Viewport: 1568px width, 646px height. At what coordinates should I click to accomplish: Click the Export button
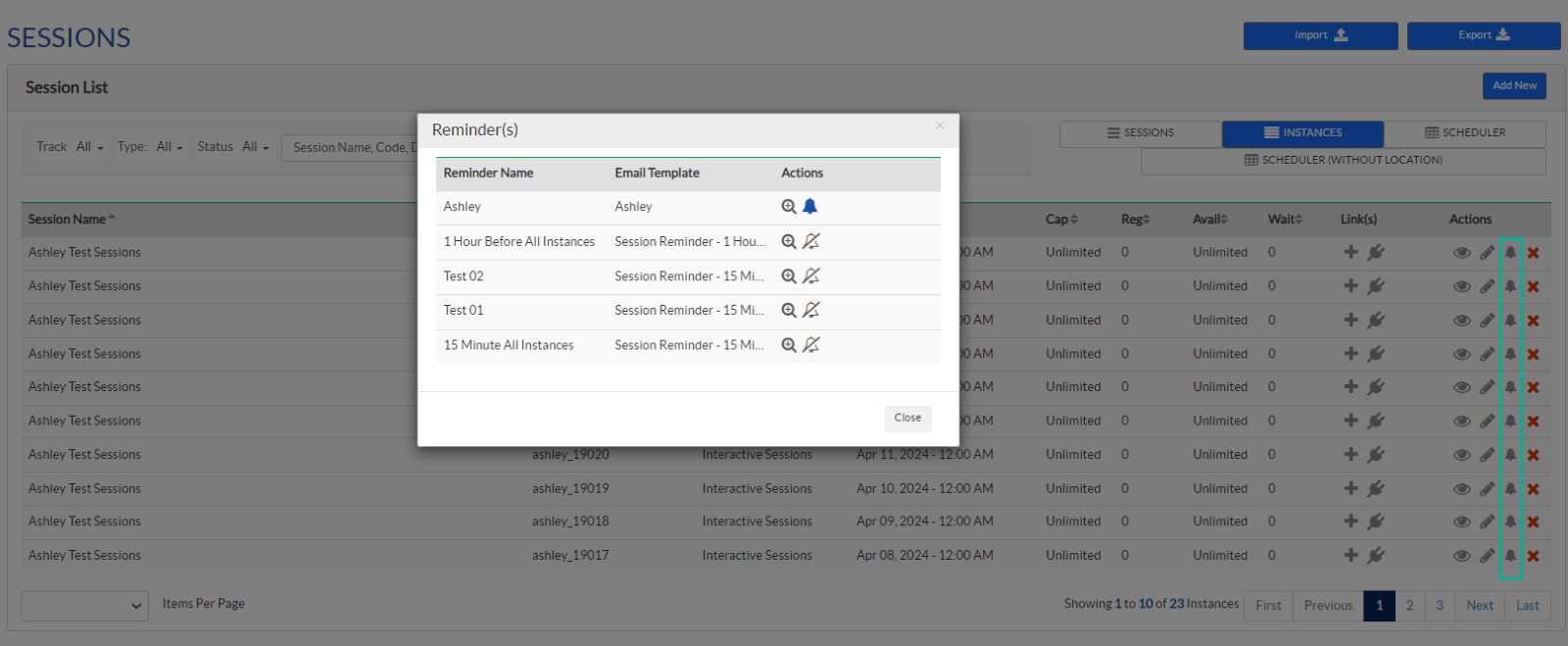point(1483,35)
